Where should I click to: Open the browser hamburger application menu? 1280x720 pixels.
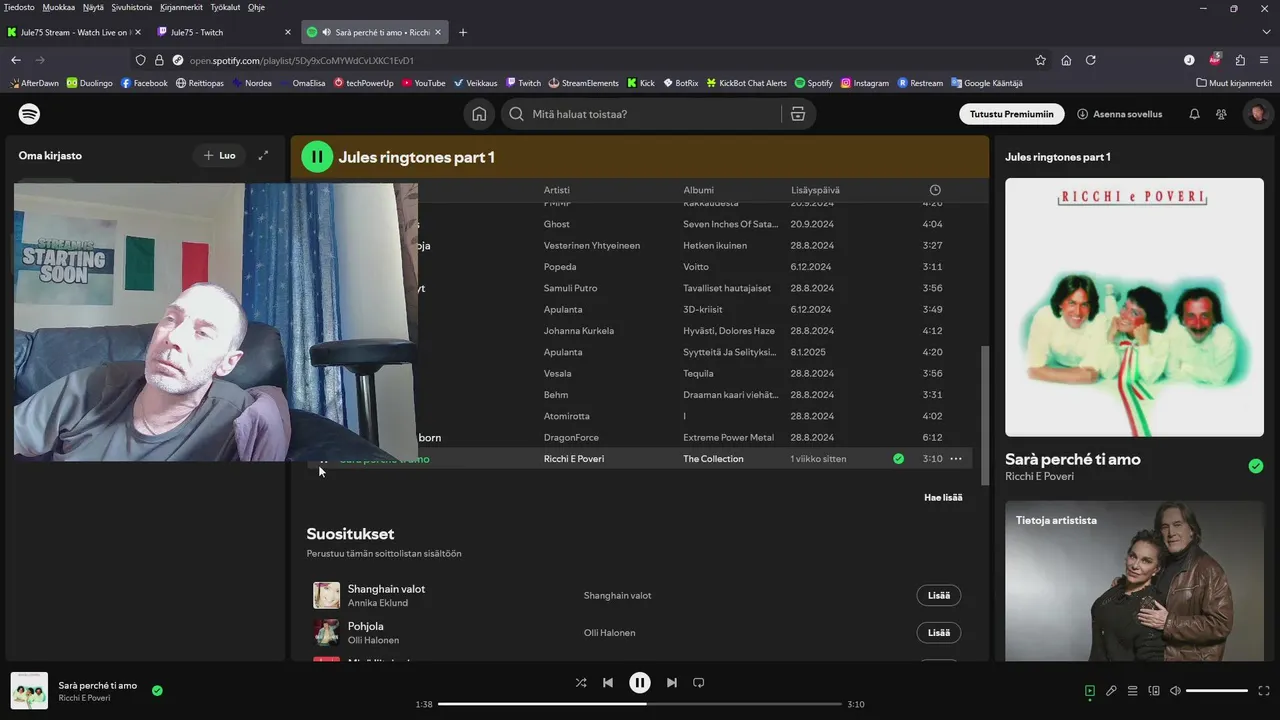pyautogui.click(x=1265, y=60)
